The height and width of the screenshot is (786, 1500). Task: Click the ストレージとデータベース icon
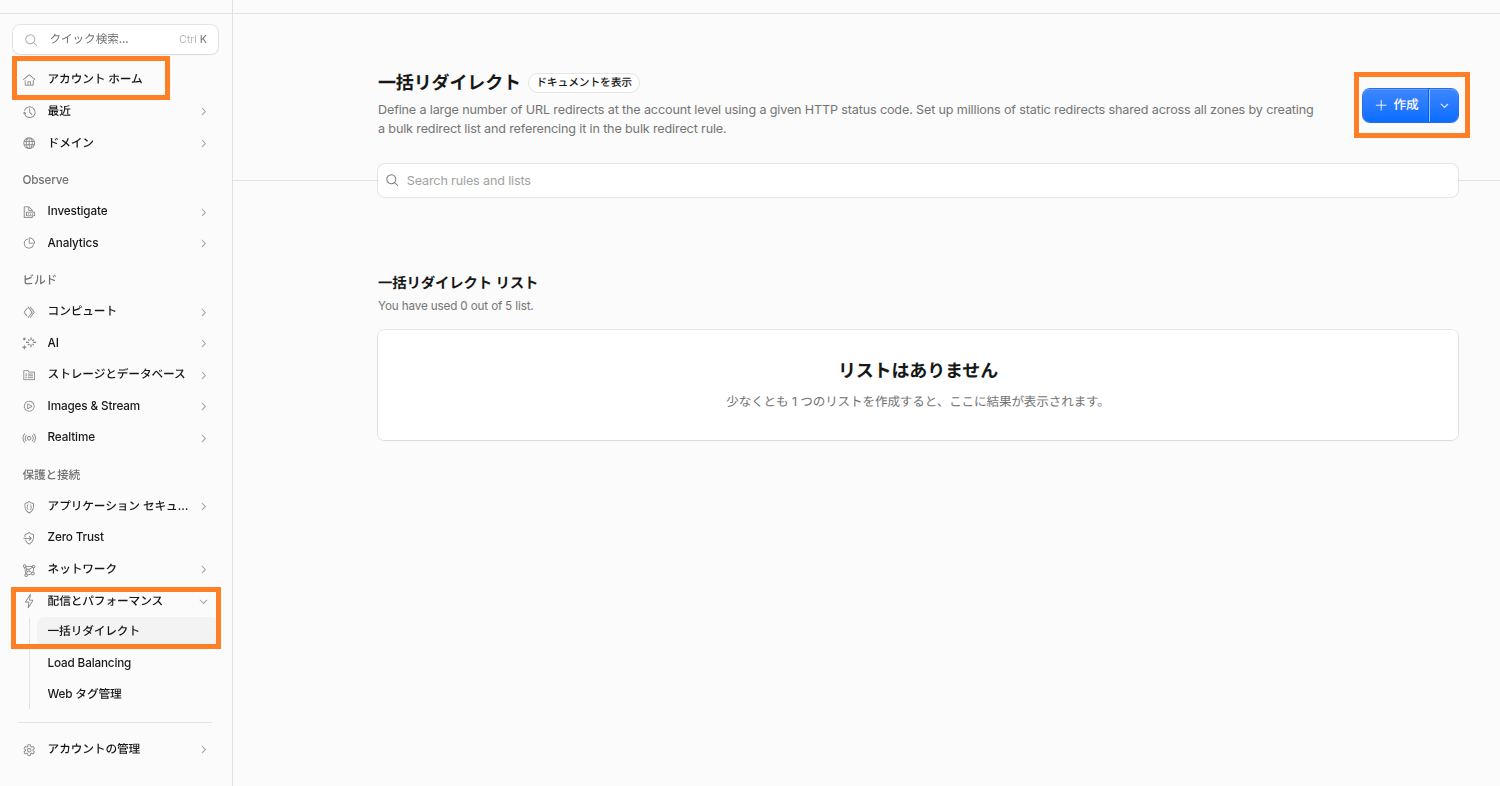tap(29, 374)
